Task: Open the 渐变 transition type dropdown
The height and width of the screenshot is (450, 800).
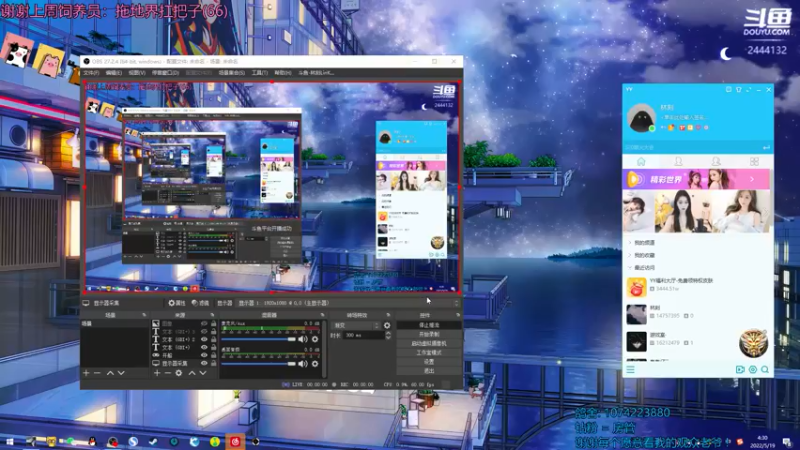Action: point(355,326)
